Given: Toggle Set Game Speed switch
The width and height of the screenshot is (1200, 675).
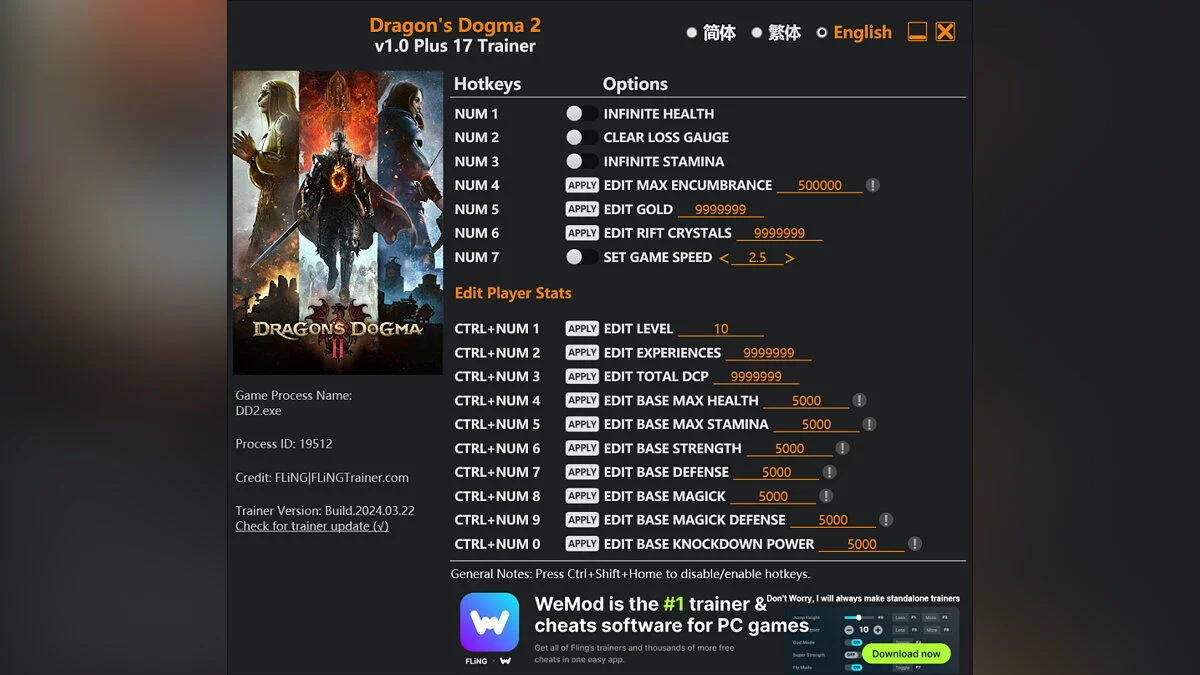Looking at the screenshot, I should tap(581, 257).
